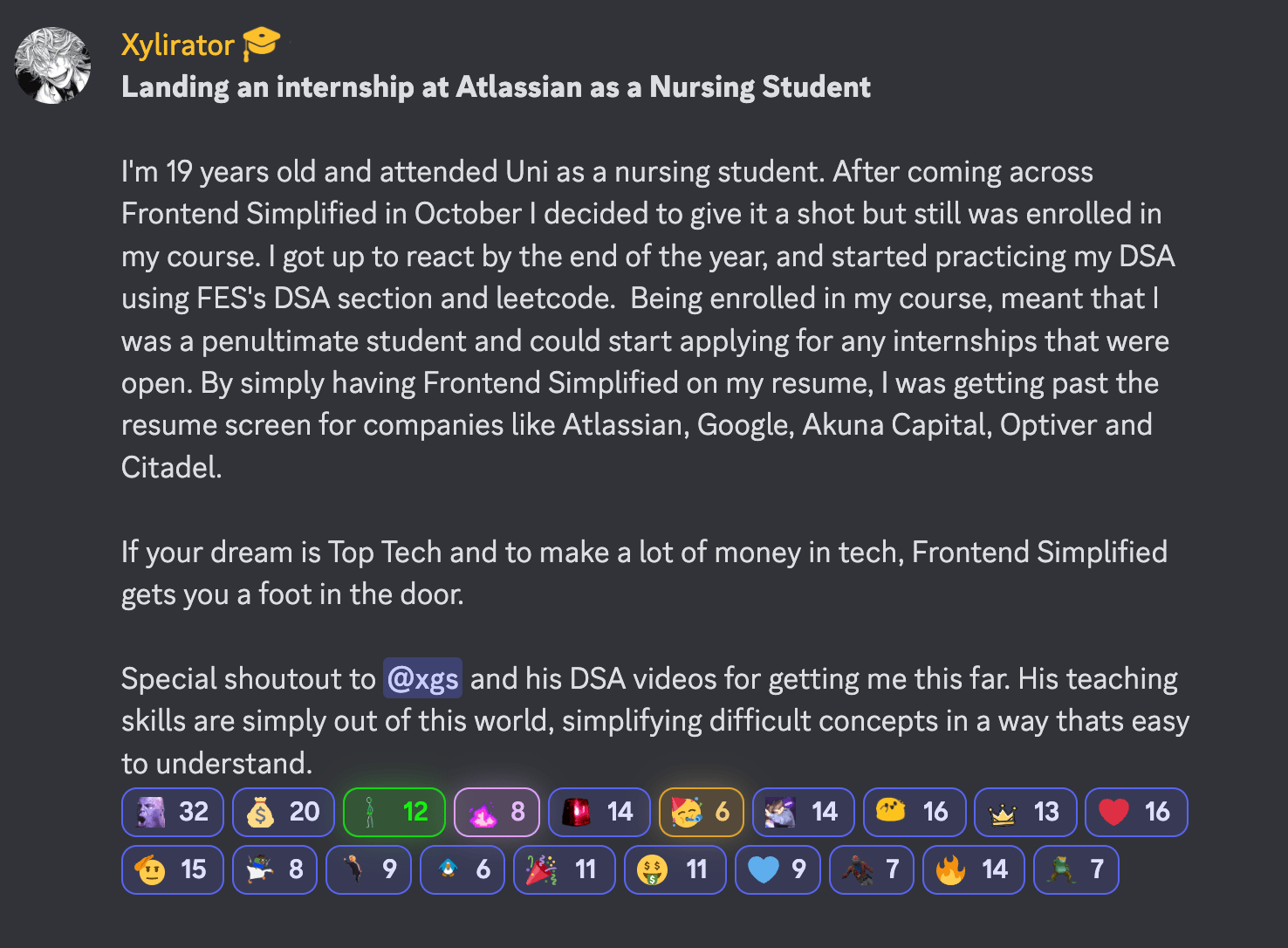Add to the fire emoji reaction
This screenshot has width=1288, height=948.
click(973, 869)
